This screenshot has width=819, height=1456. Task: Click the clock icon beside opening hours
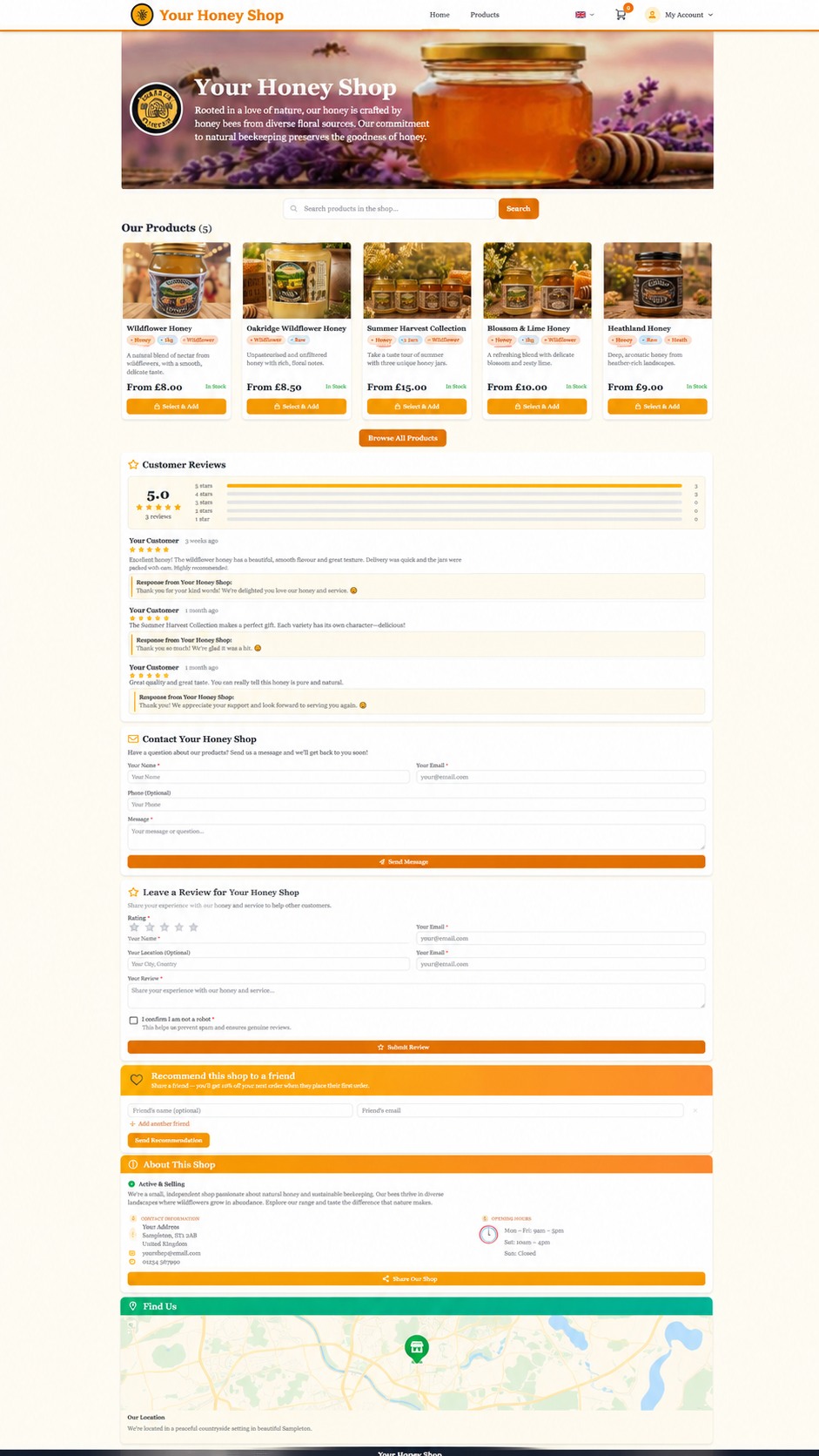pos(488,1234)
